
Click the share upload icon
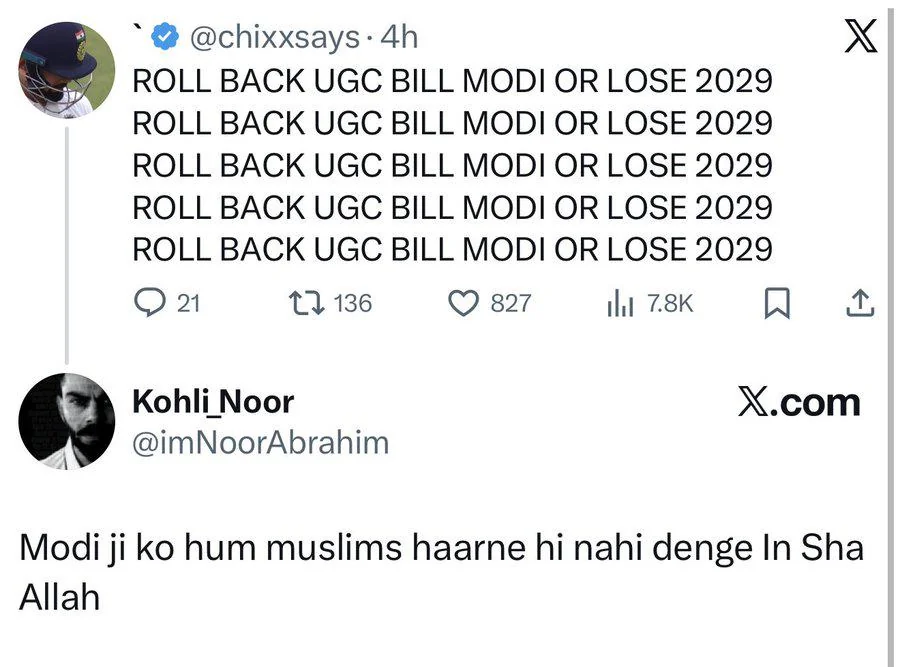(860, 302)
